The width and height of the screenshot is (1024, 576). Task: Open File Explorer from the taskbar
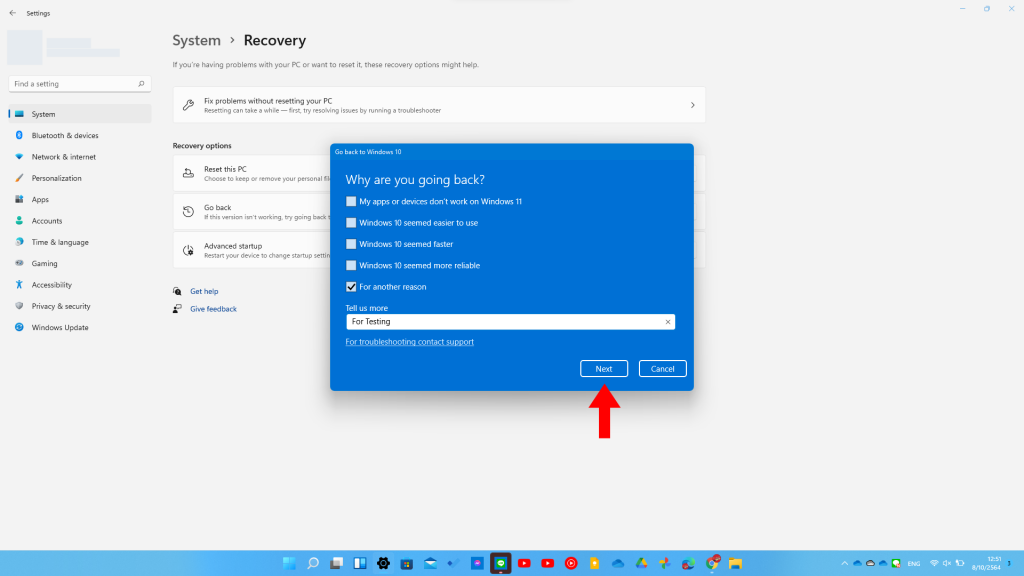735,563
